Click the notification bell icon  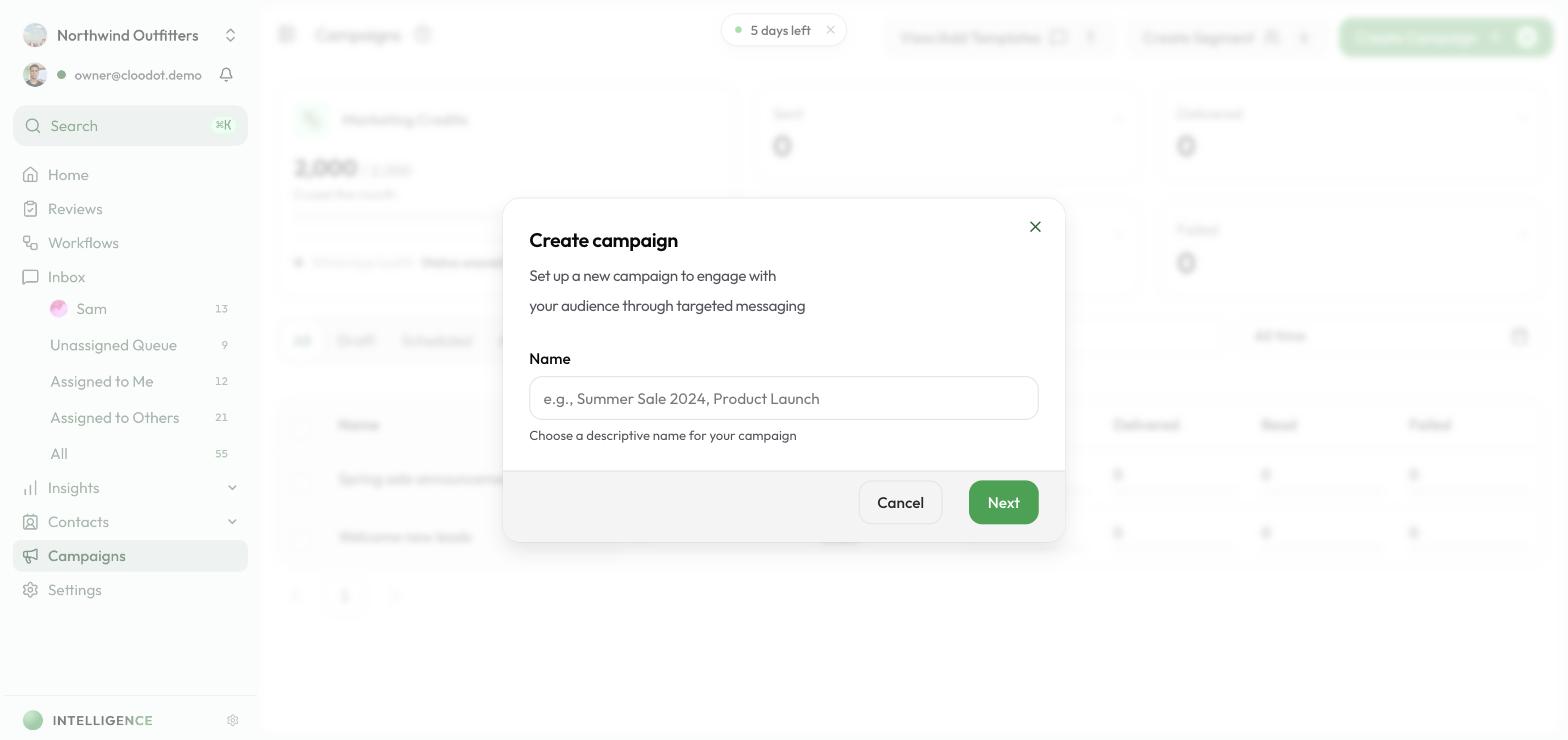[x=226, y=75]
